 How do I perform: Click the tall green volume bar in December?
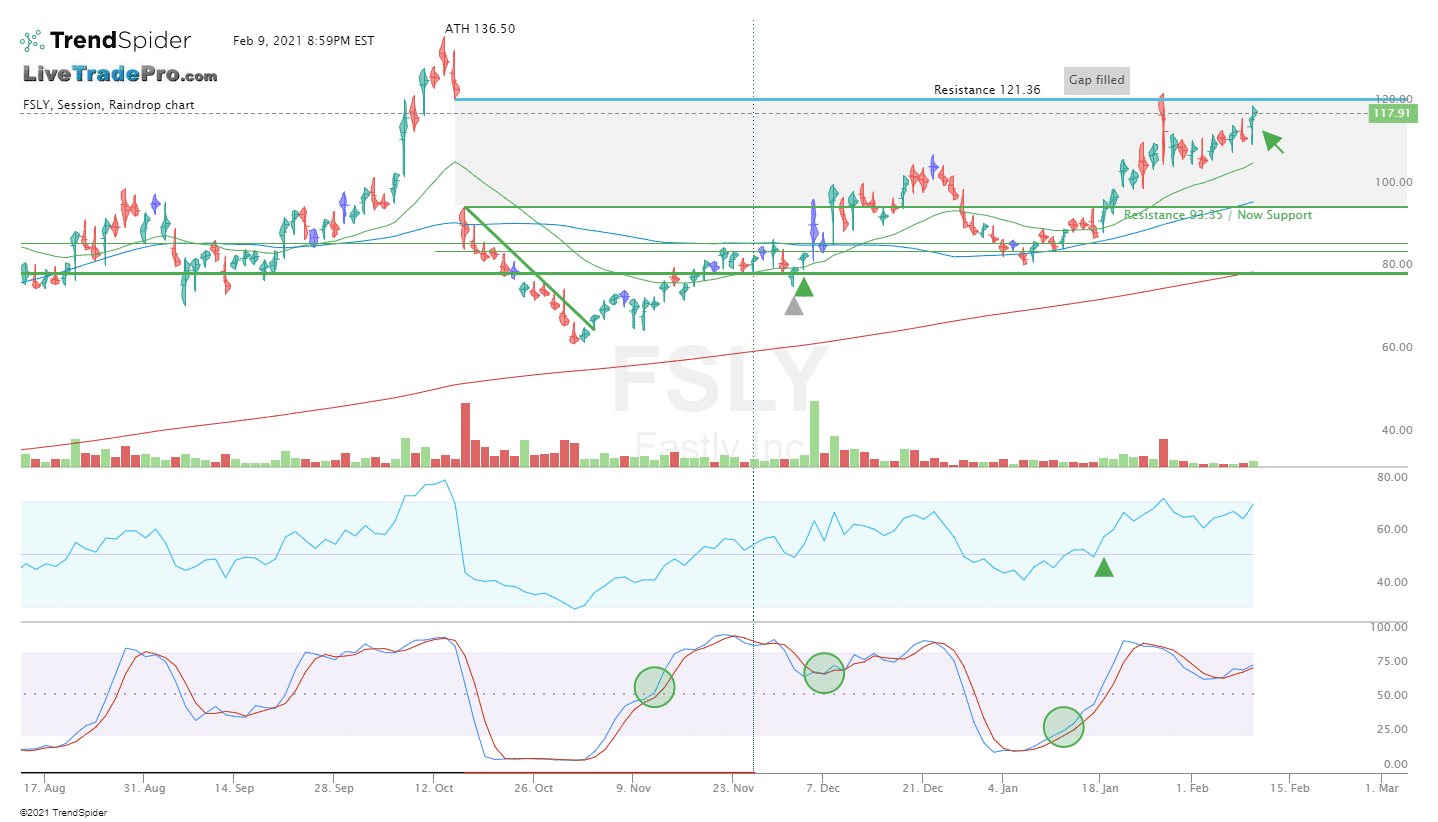[814, 434]
